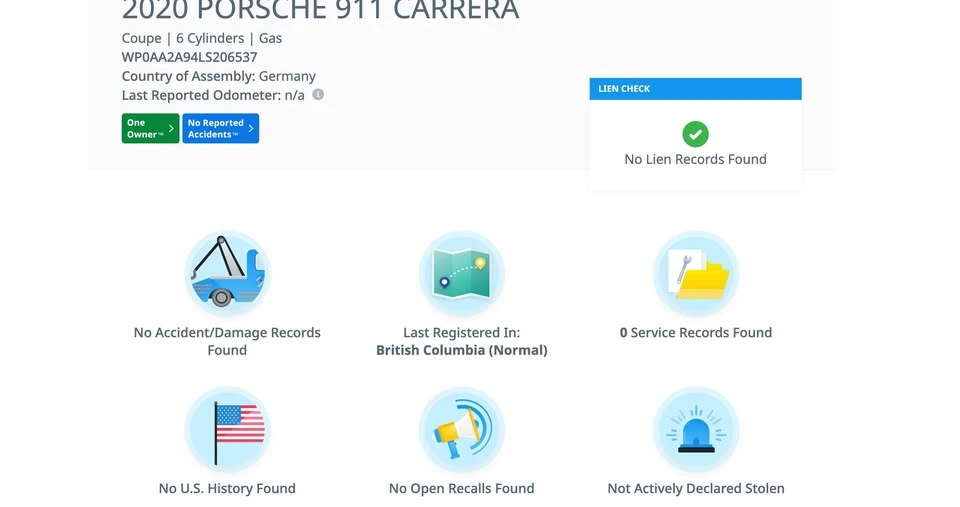
Task: Click 'British Columbia (Normal)' text
Action: 462,350
